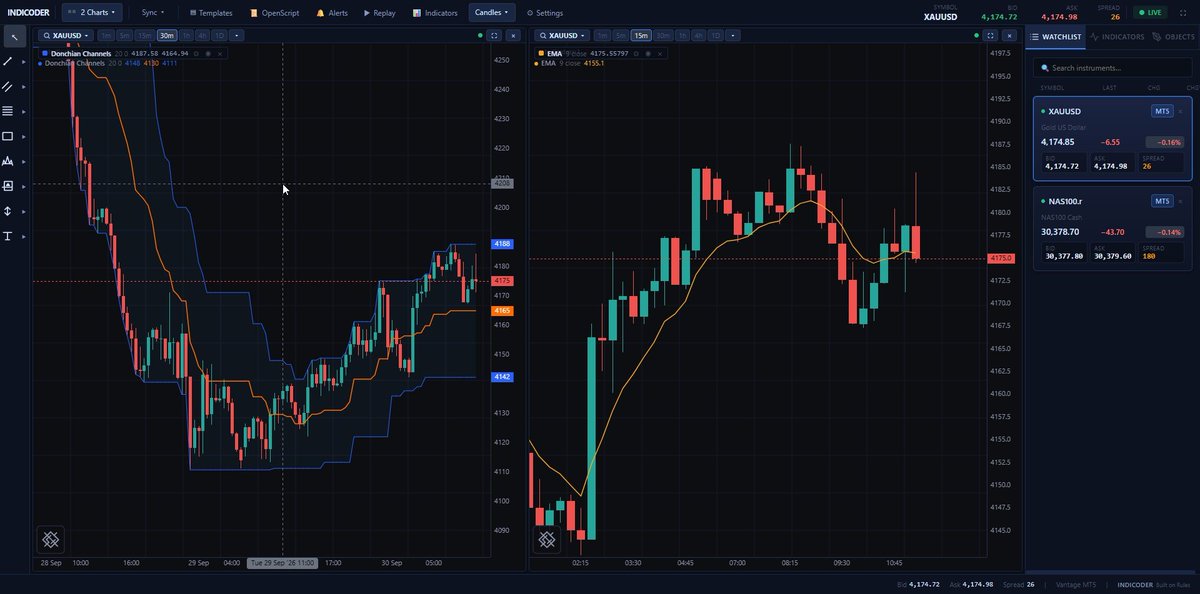This screenshot has height=594, width=1200.
Task: Open more timeframes dropdown on right chart
Action: point(735,35)
